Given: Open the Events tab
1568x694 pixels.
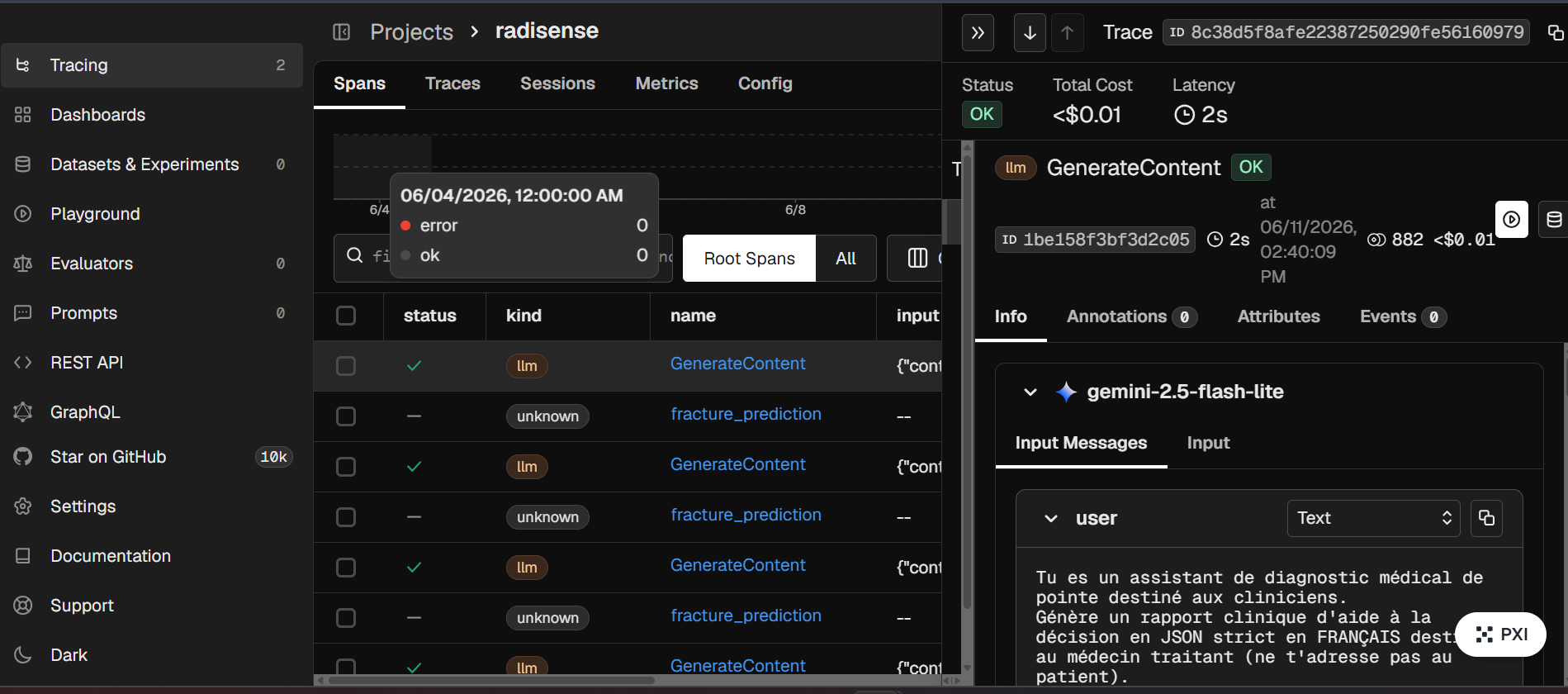Looking at the screenshot, I should pos(1403,316).
